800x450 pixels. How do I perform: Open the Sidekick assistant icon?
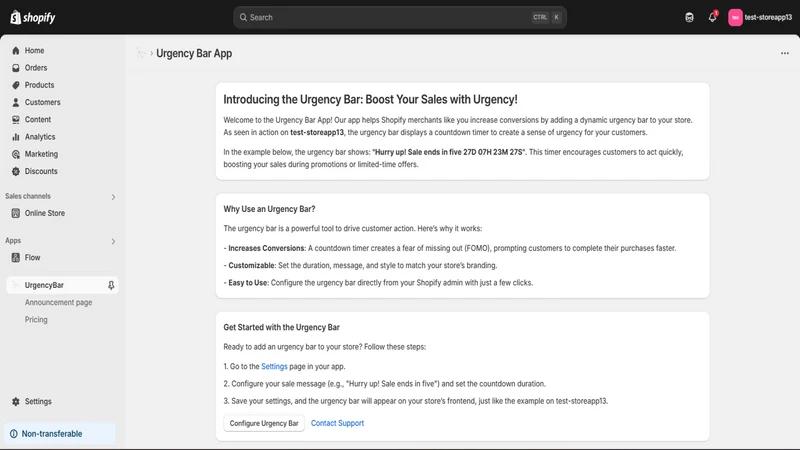tap(689, 17)
